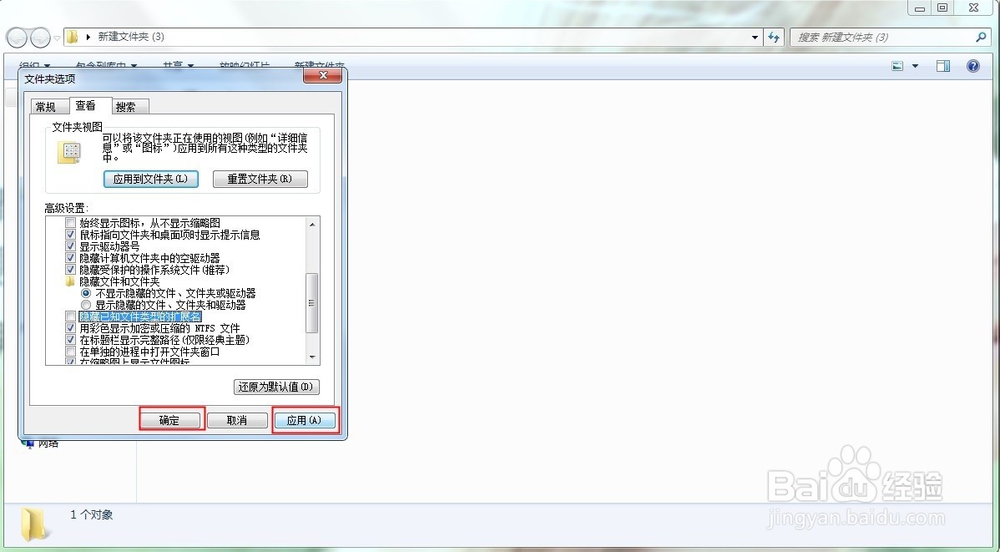The width and height of the screenshot is (1000, 552).
Task: Maximize the Explorer window
Action: 943,8
